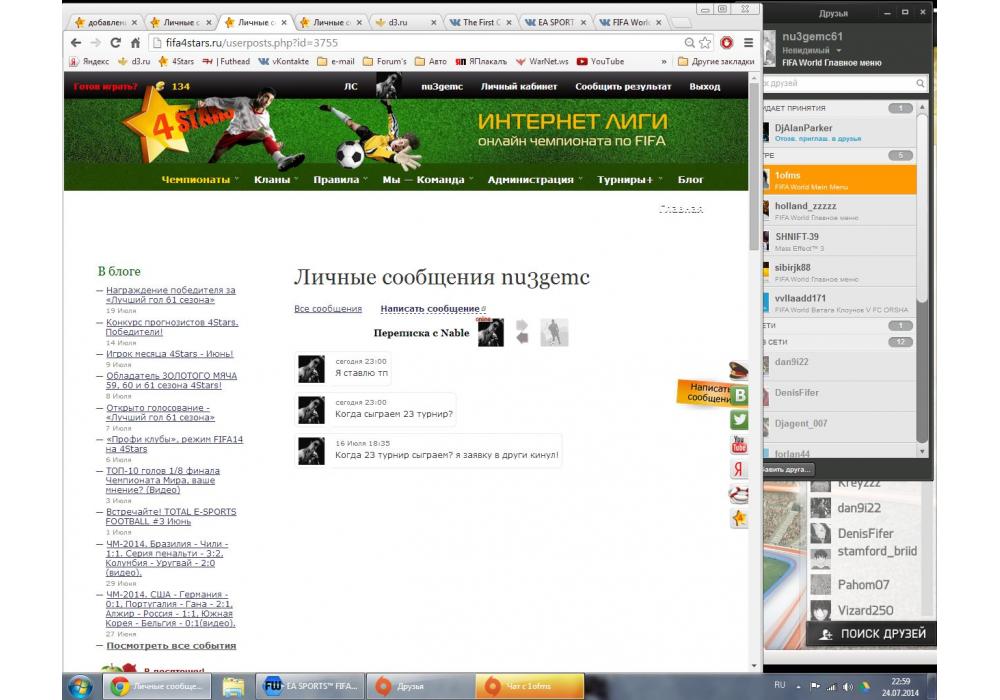Click the Chrome home icon

(135, 43)
